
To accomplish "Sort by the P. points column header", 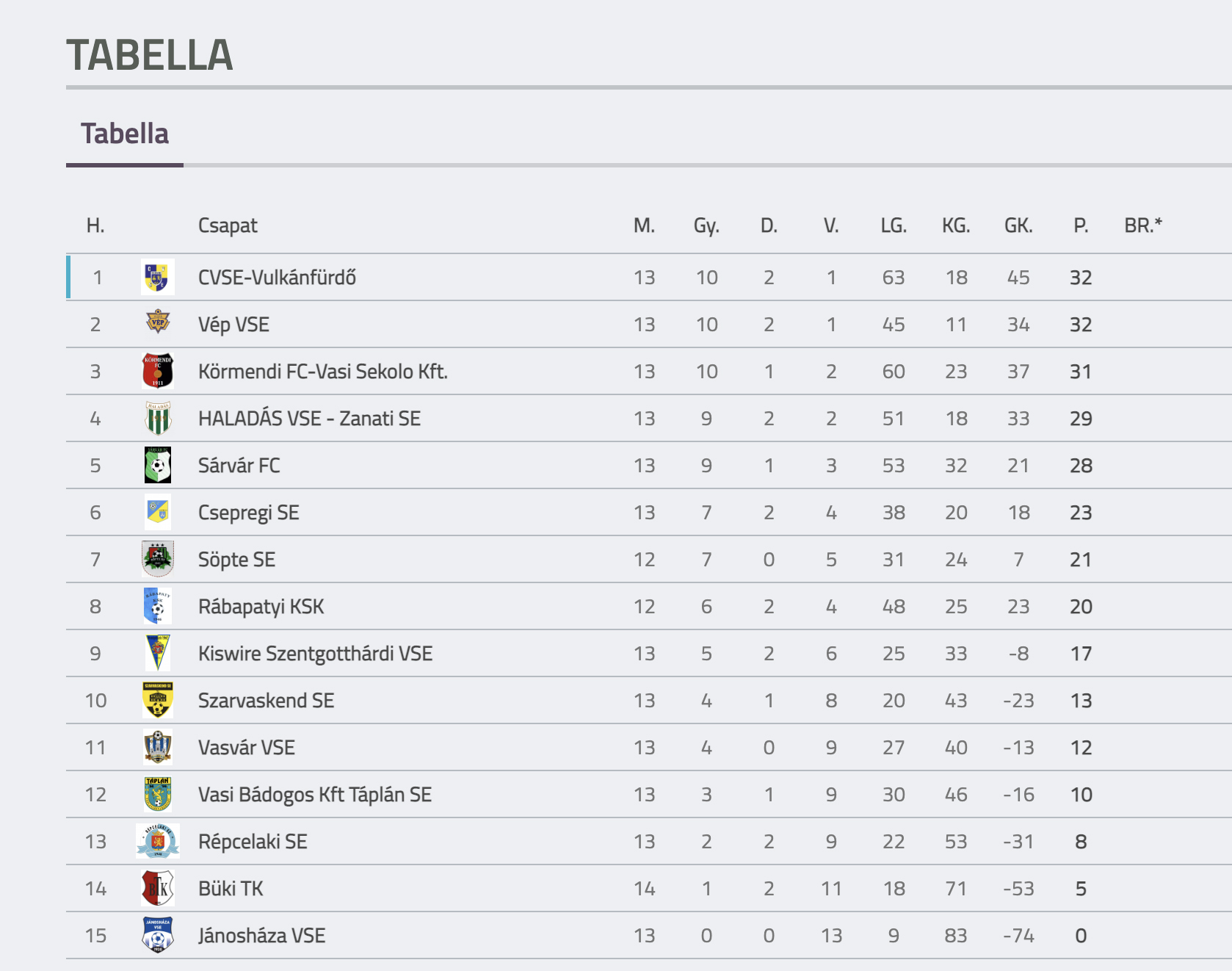I will [1081, 225].
